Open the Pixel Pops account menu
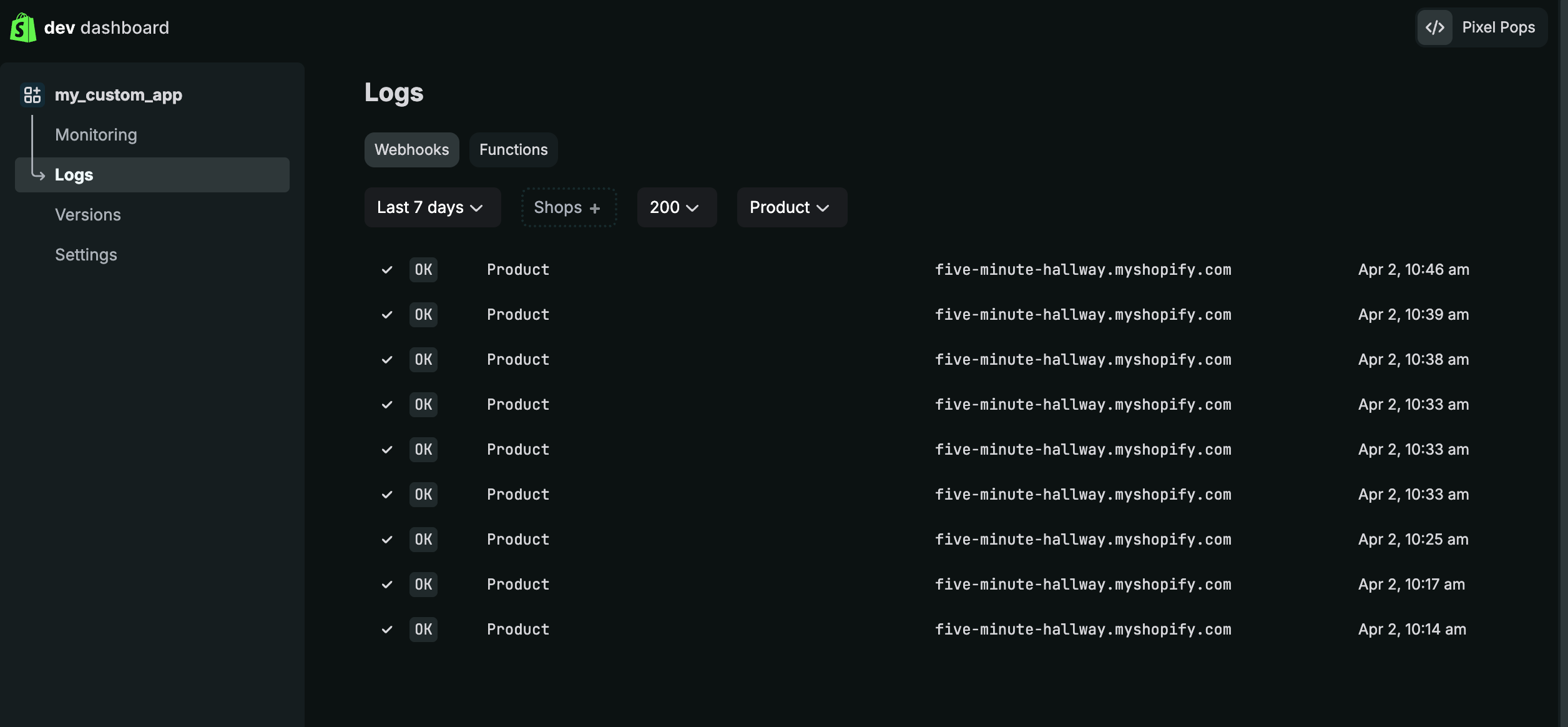The height and width of the screenshot is (727, 1568). (x=1482, y=27)
